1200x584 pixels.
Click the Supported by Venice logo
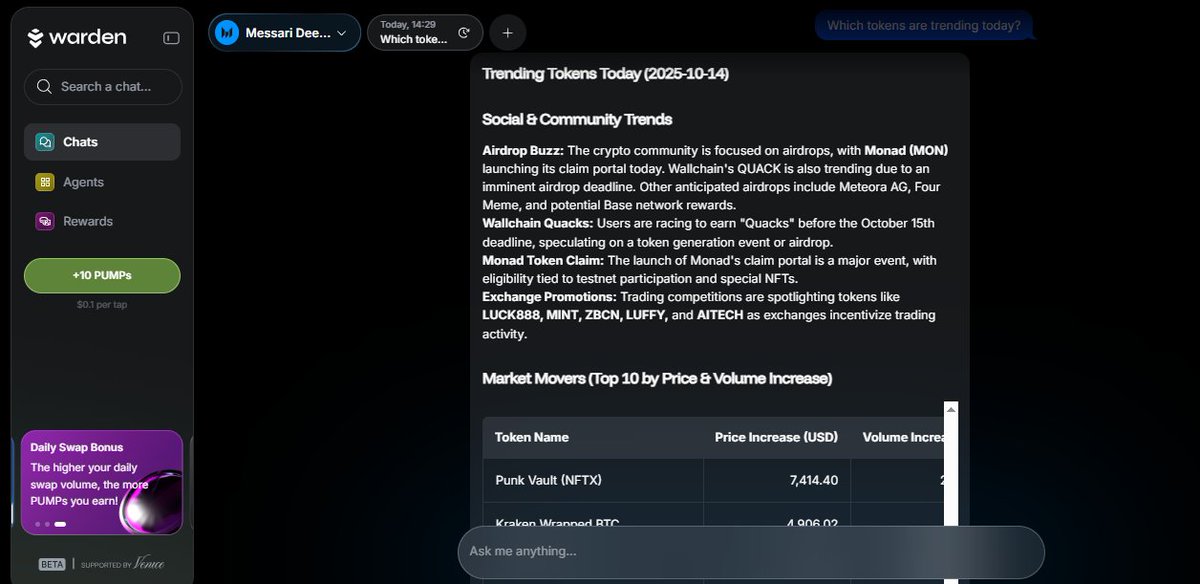[x=122, y=564]
